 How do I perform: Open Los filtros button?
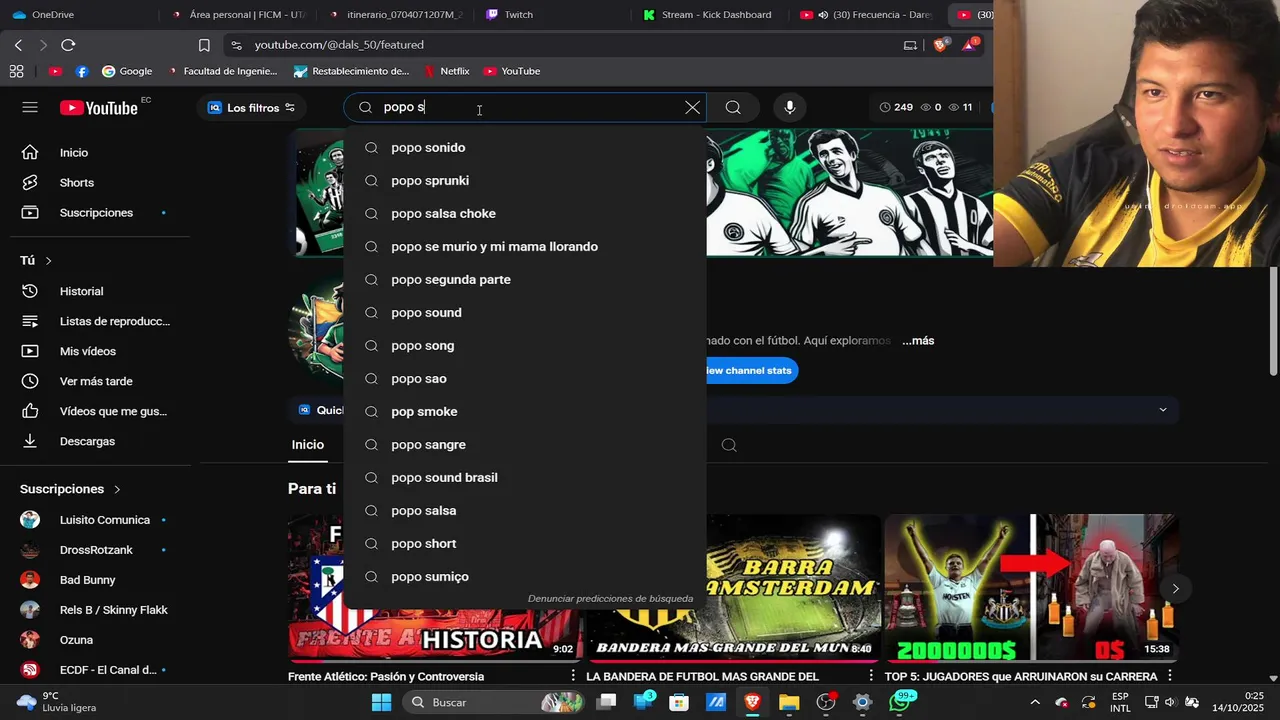[251, 107]
